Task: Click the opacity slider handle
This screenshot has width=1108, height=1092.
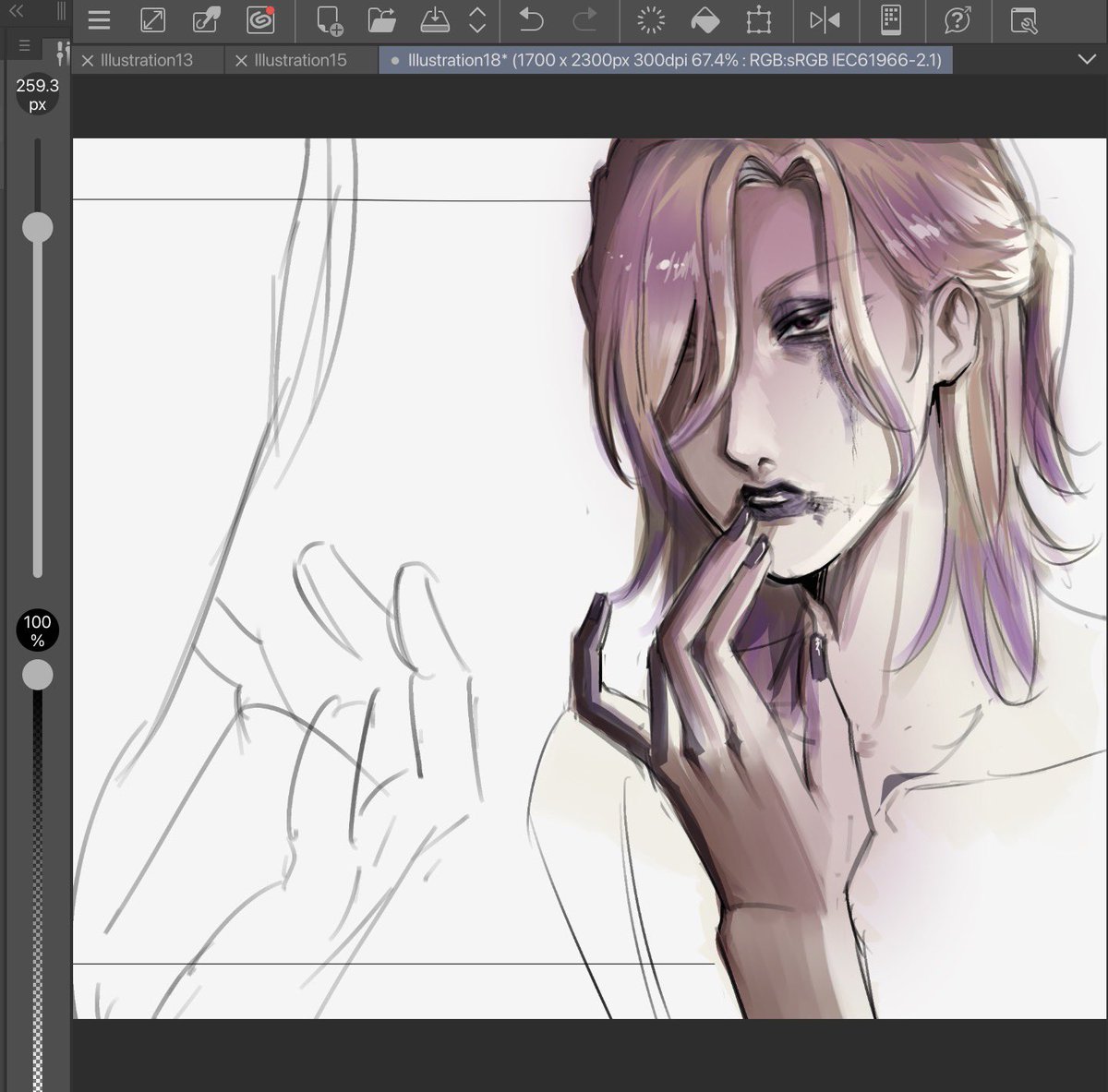Action: [38, 675]
